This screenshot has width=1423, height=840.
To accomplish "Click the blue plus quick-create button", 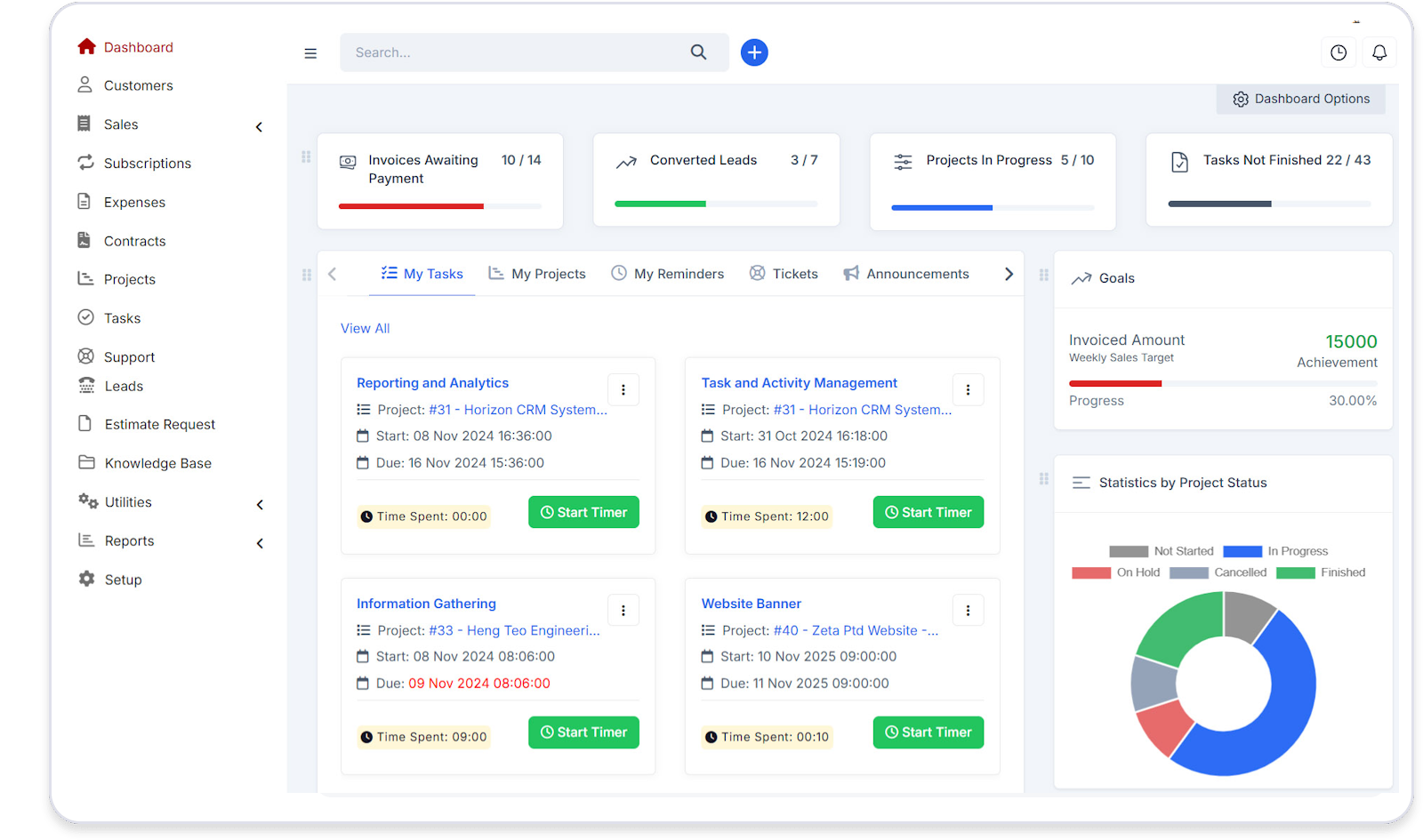I will click(754, 52).
